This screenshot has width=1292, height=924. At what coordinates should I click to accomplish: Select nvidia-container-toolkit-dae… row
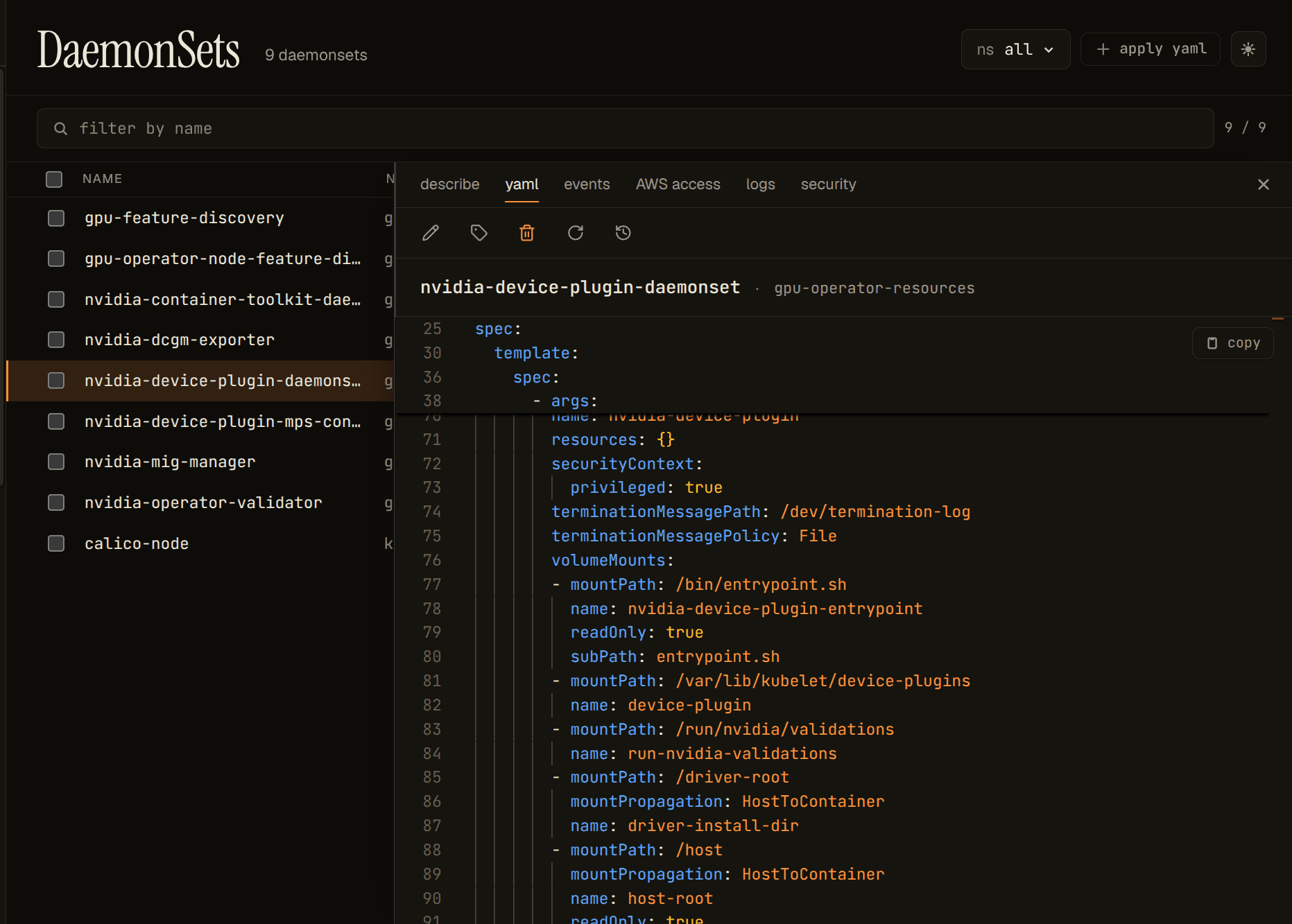tap(200, 299)
